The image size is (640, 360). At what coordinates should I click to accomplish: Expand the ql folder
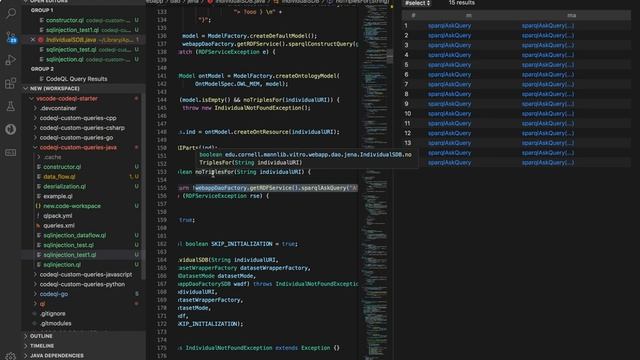[42, 304]
